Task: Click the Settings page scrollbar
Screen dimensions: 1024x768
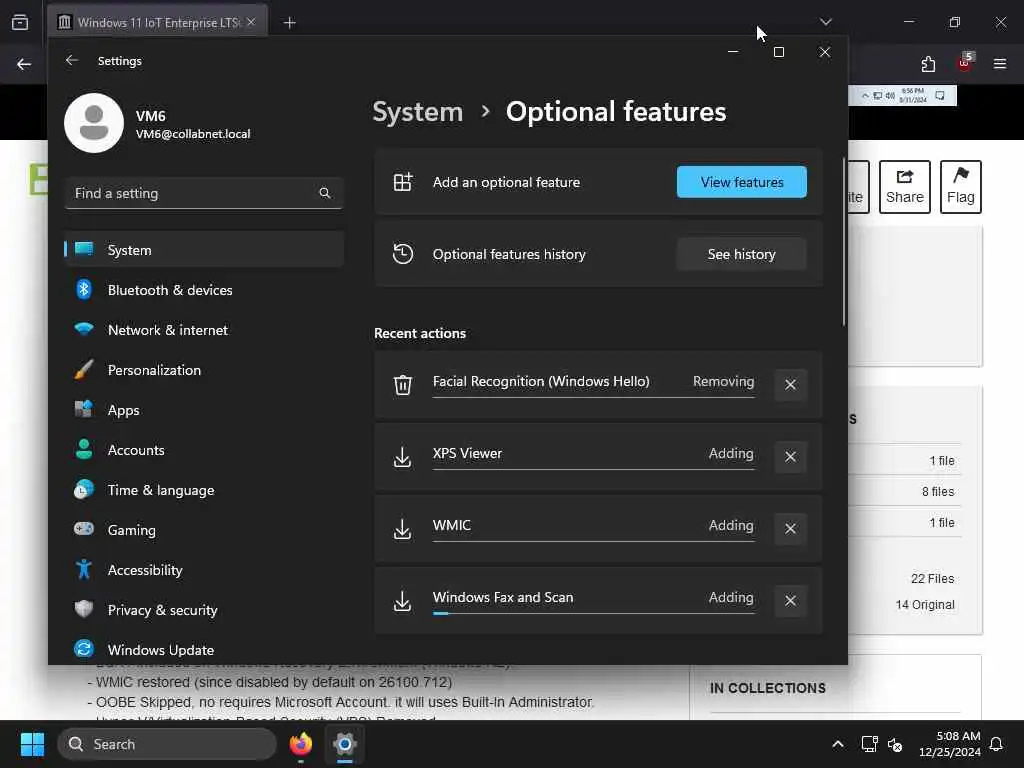Action: 844,242
